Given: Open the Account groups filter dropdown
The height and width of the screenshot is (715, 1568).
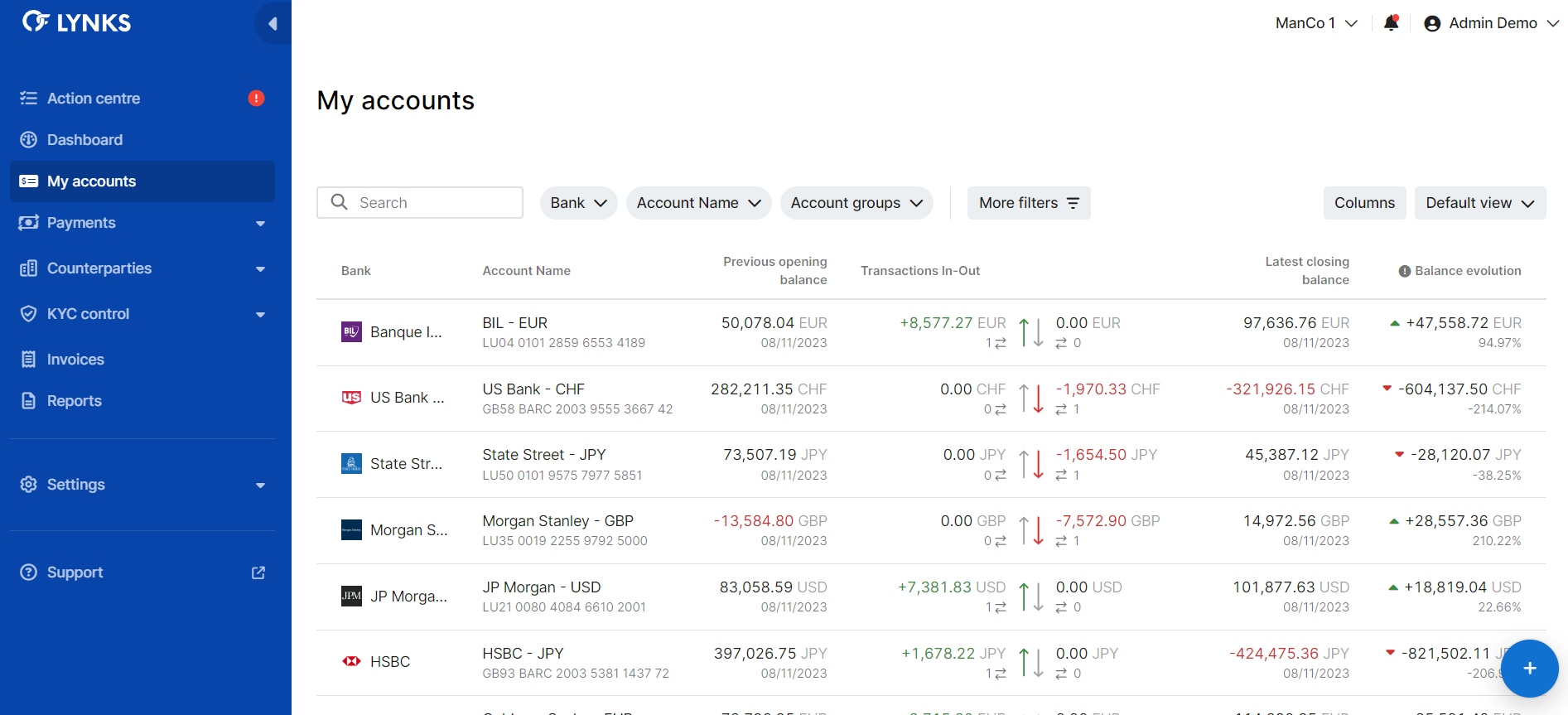Looking at the screenshot, I should (856, 203).
